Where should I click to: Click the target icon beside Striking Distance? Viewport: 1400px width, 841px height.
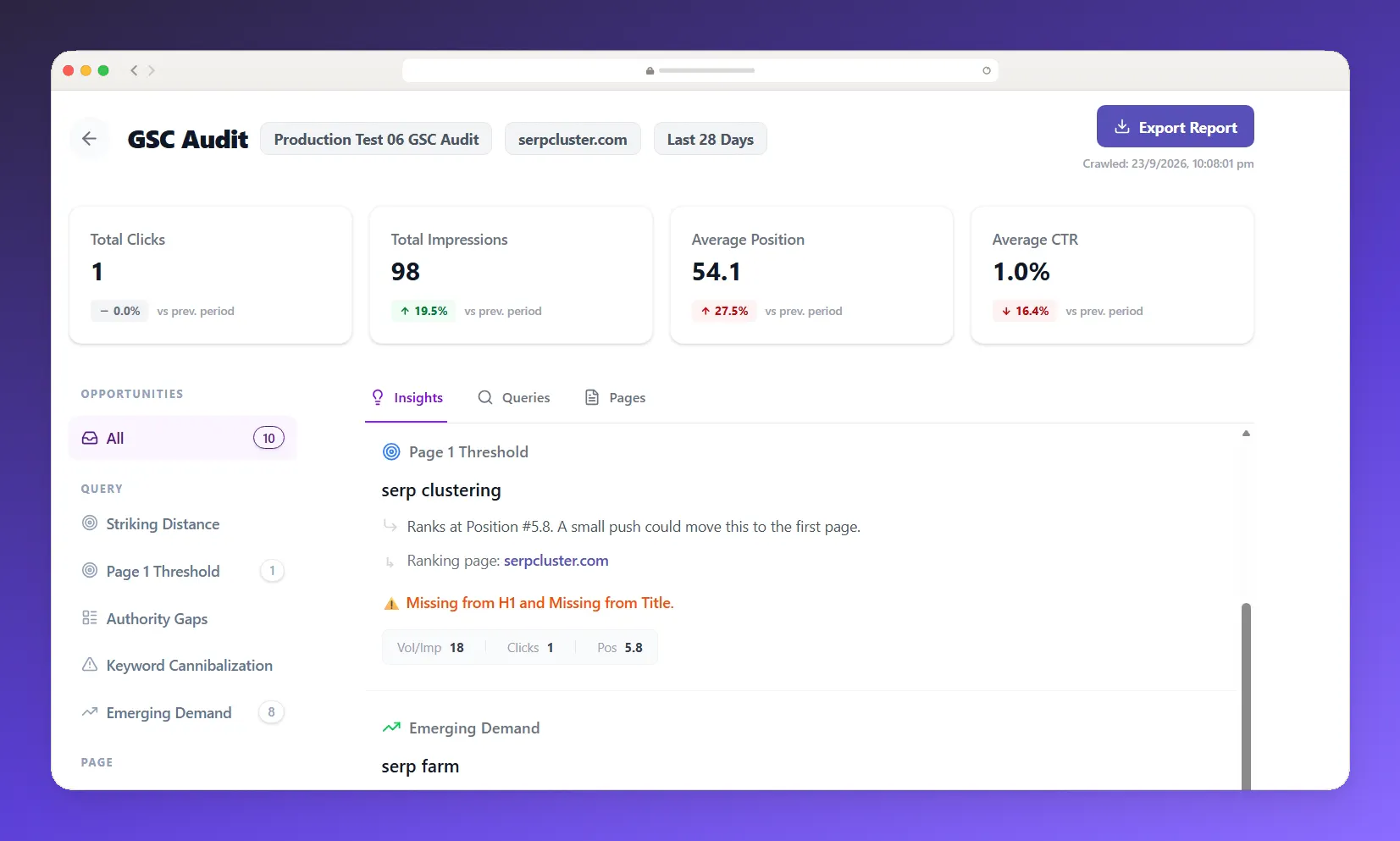pyautogui.click(x=90, y=523)
